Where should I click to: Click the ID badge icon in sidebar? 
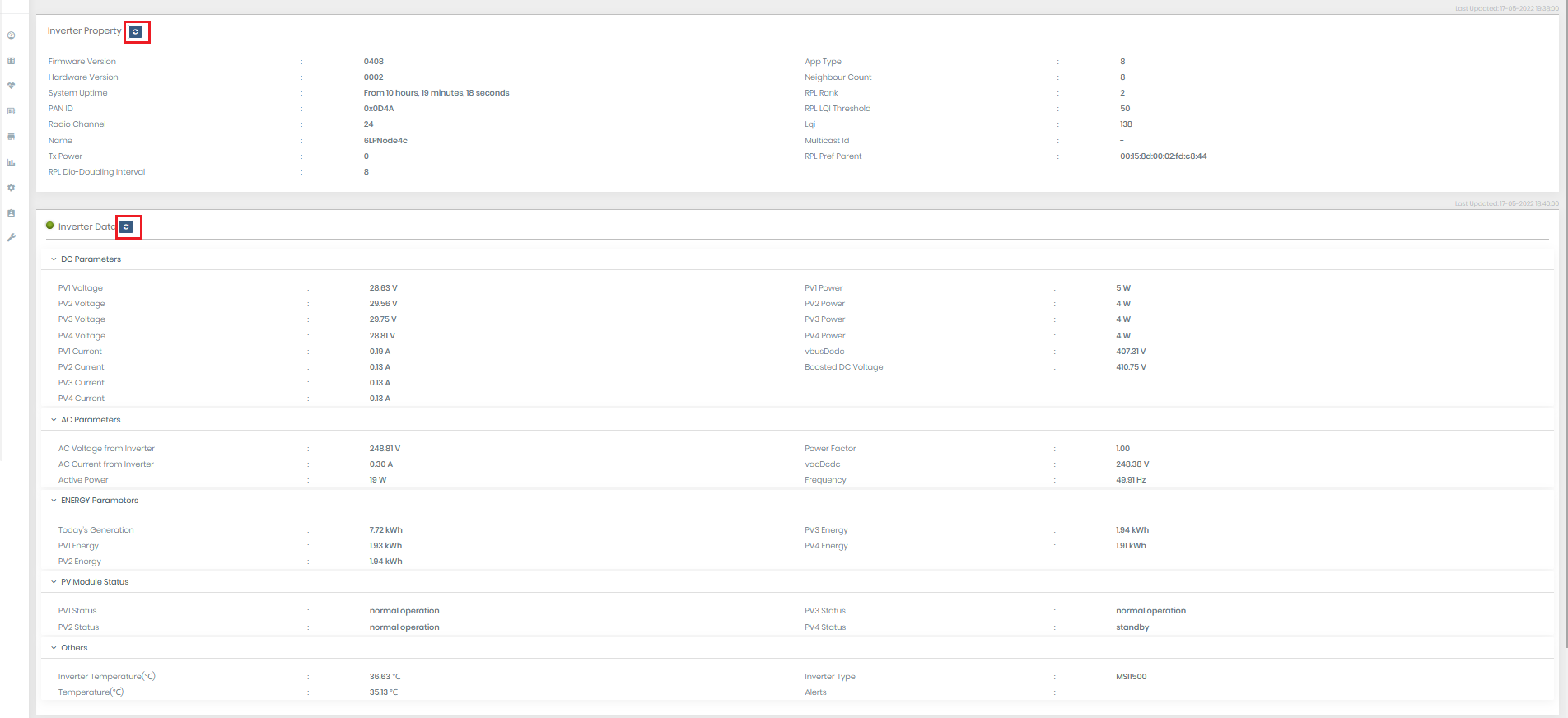(12, 213)
